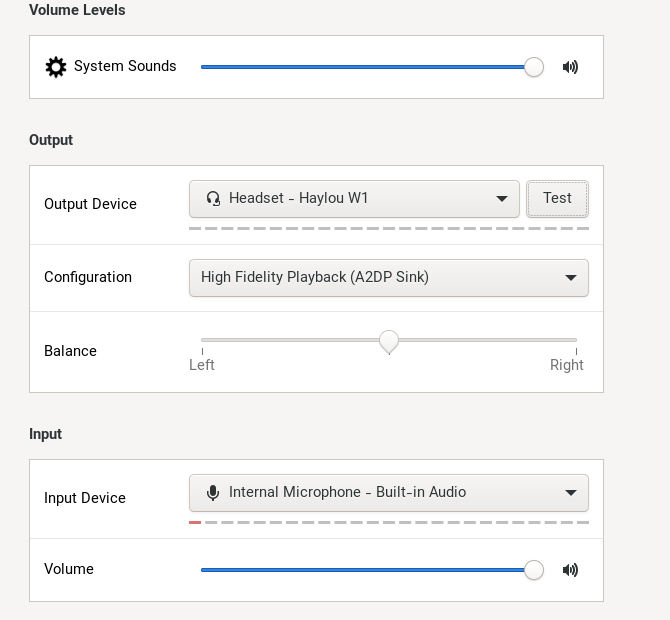Image resolution: width=670 pixels, height=620 pixels.
Task: Click the System Sounds text label
Action: pos(125,66)
